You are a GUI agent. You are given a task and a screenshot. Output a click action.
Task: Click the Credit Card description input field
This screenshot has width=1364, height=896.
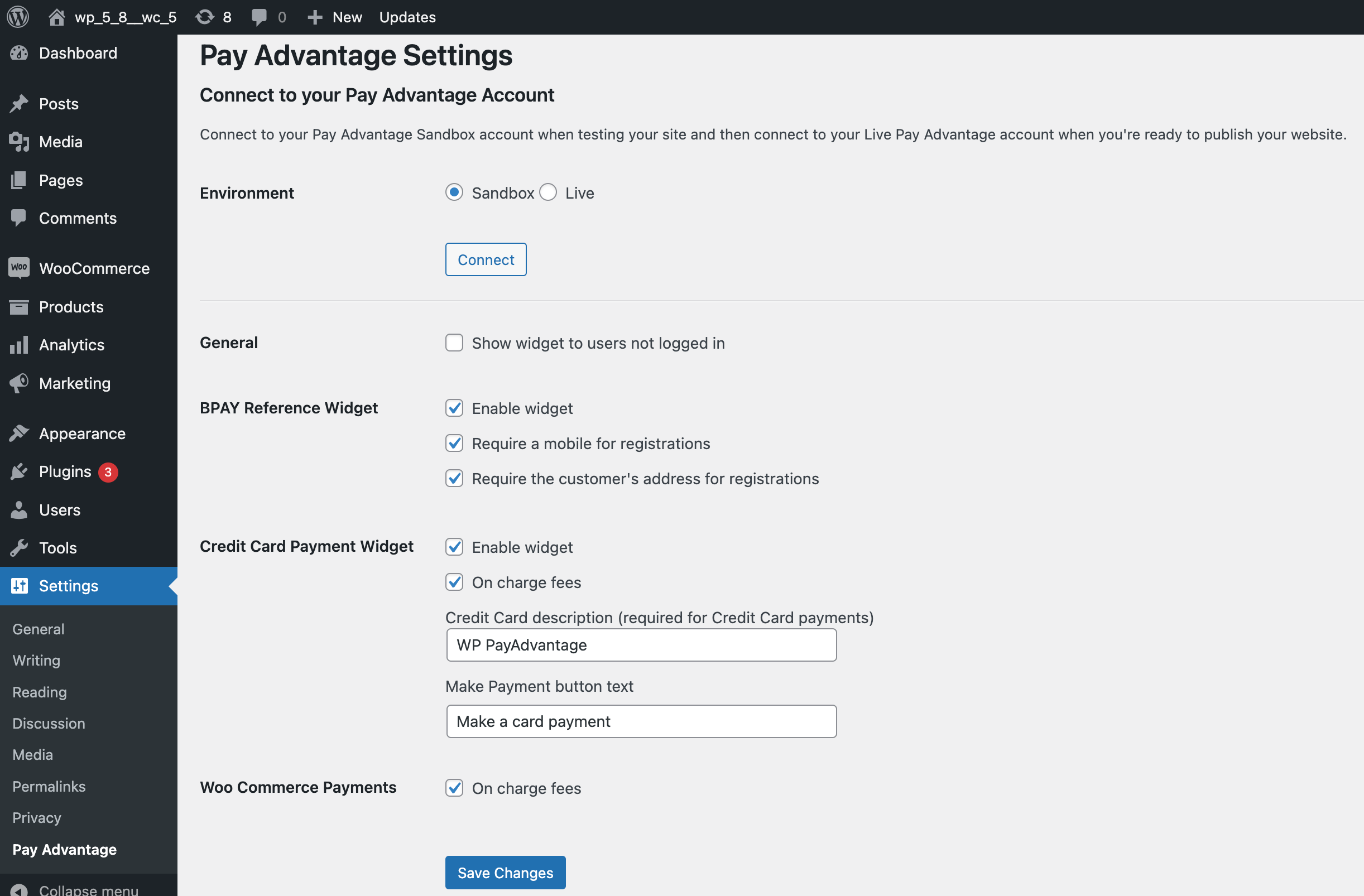tap(641, 645)
